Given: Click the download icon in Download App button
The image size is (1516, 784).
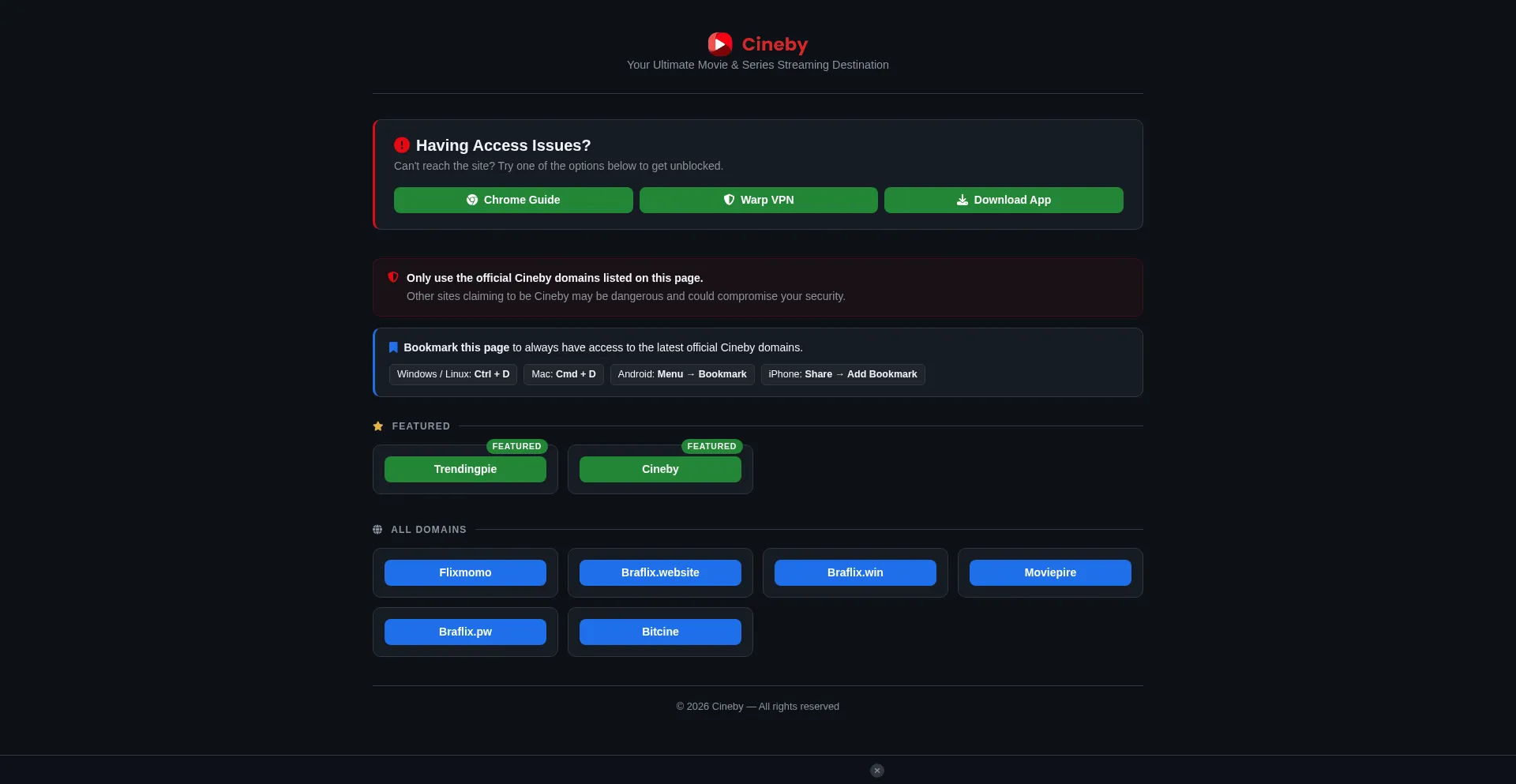Looking at the screenshot, I should tap(962, 200).
